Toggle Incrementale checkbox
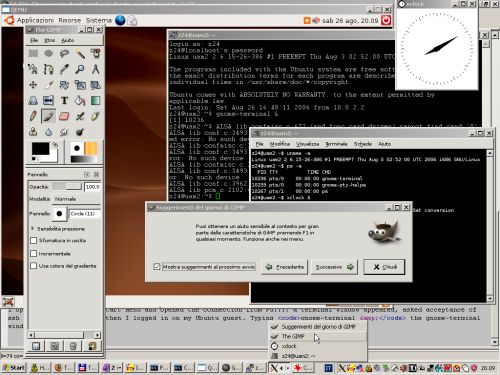The height and width of the screenshot is (375, 500). pyautogui.click(x=33, y=254)
